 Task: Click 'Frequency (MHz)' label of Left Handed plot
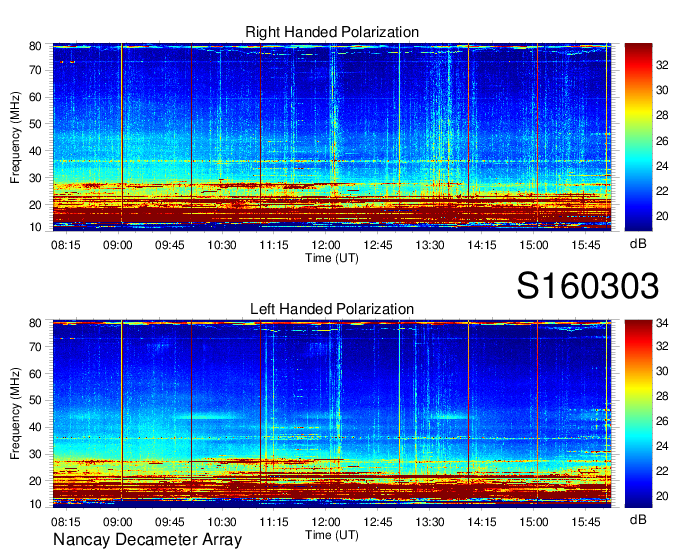point(15,414)
